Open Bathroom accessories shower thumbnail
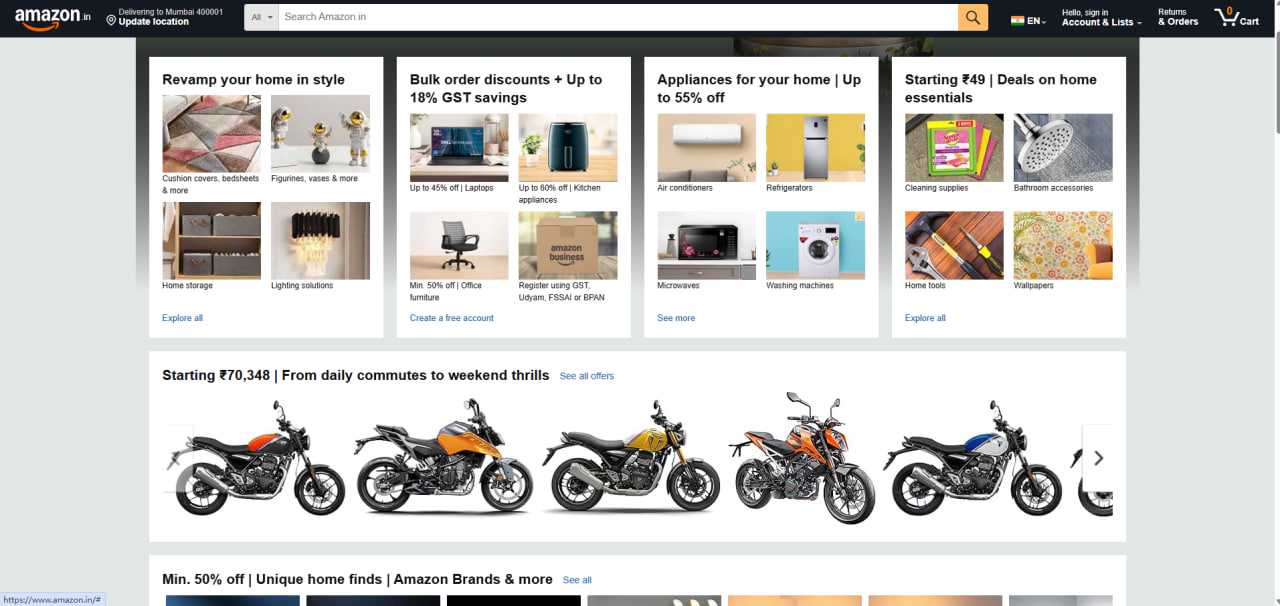Image resolution: width=1280 pixels, height=606 pixels. [x=1063, y=147]
